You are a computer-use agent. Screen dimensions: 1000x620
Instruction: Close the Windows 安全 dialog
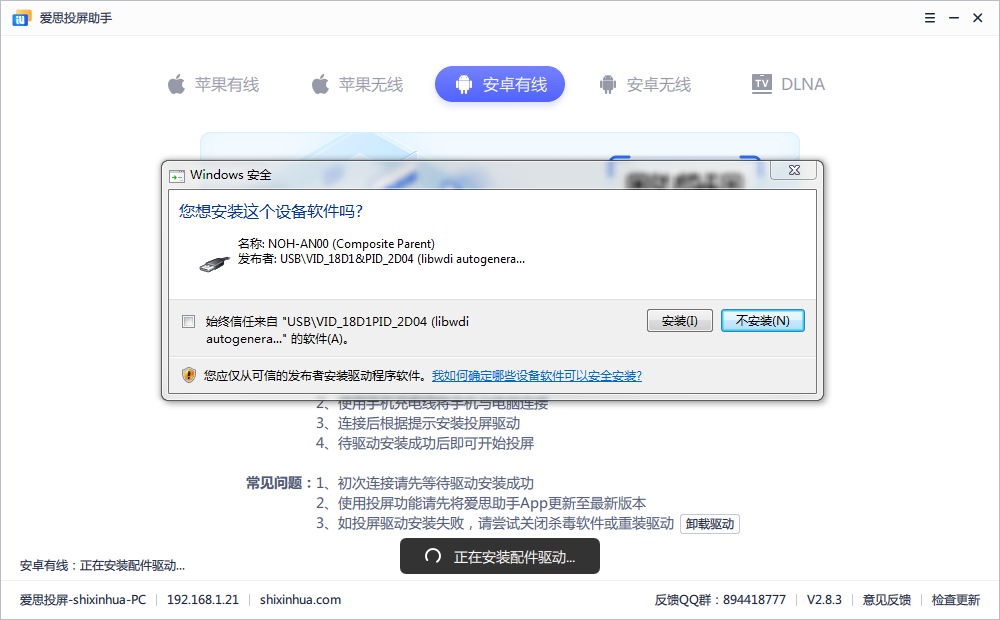click(794, 170)
